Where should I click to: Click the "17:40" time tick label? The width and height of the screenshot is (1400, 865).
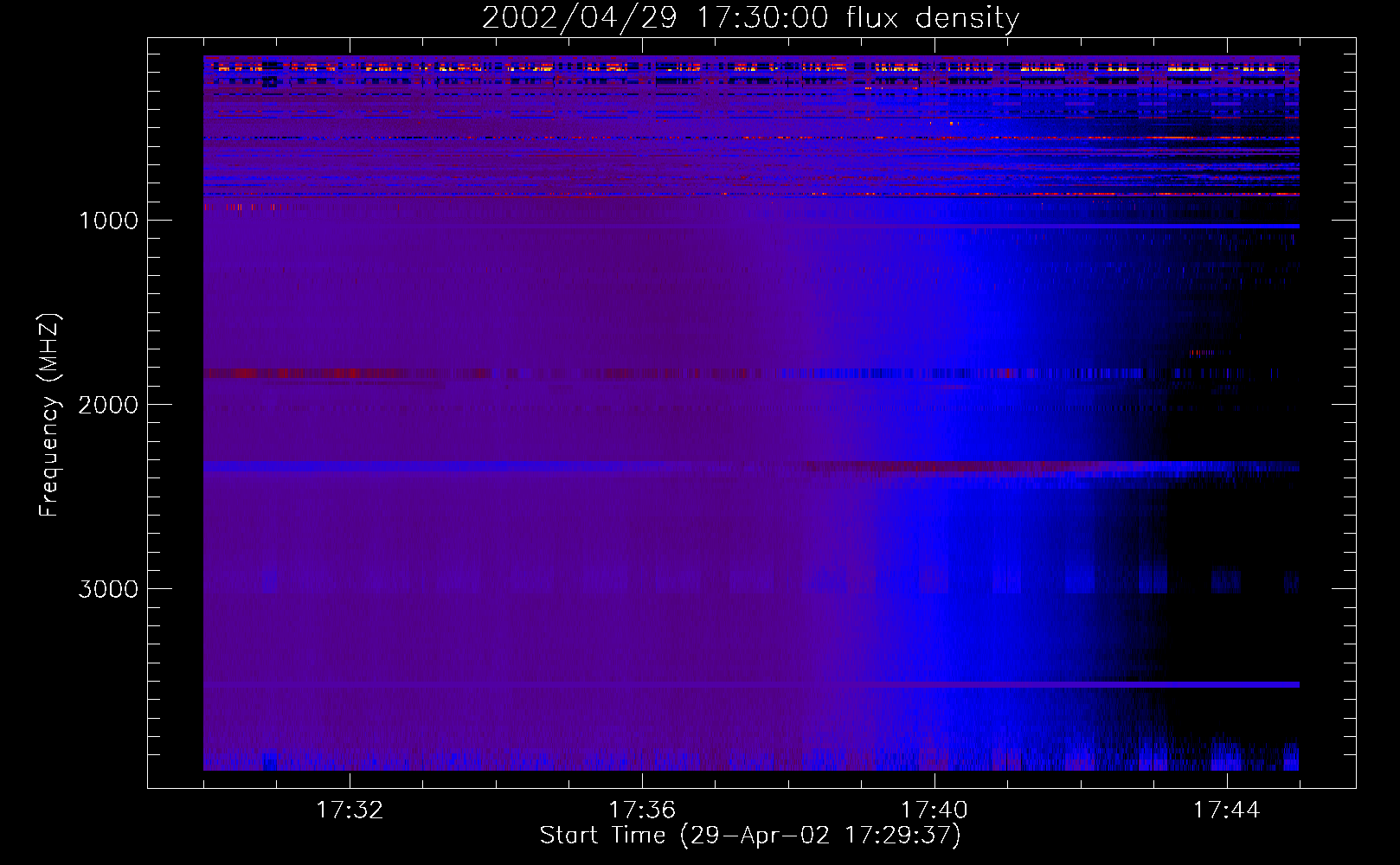934,811
